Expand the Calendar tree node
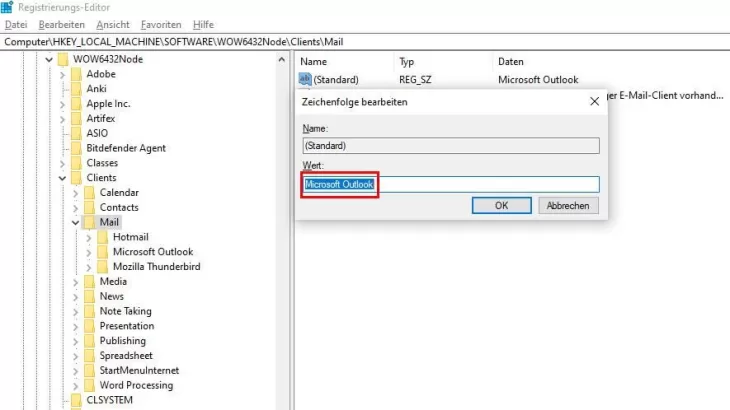Screen dimensions: 730x410 coord(76,193)
